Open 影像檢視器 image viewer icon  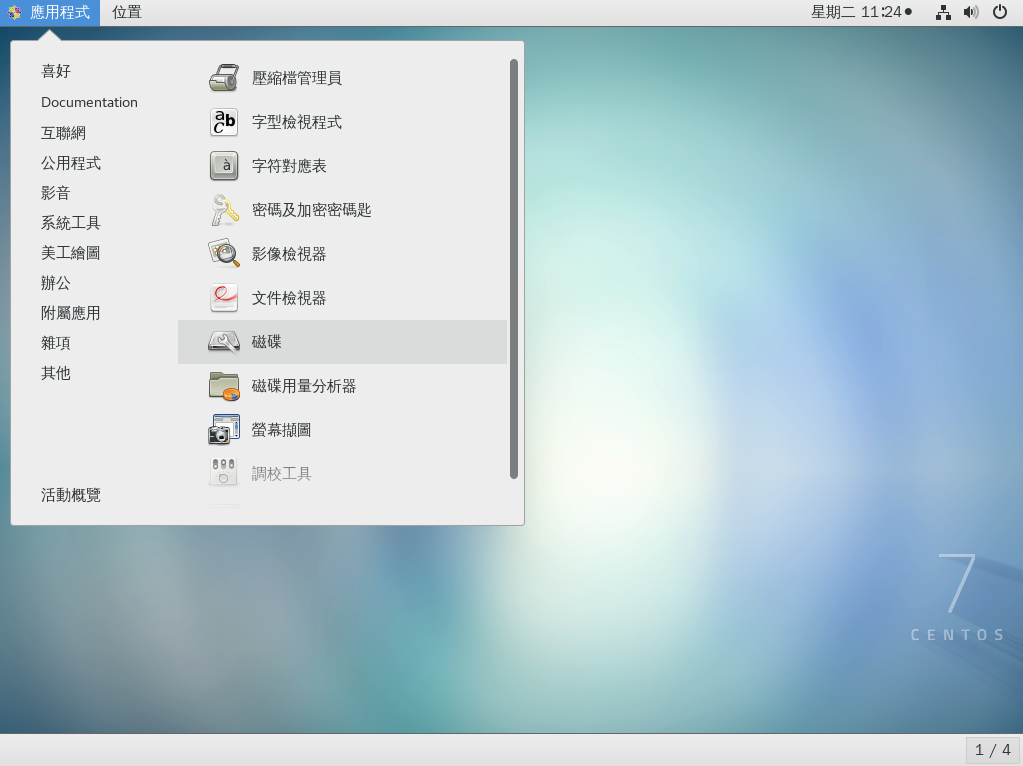(224, 254)
